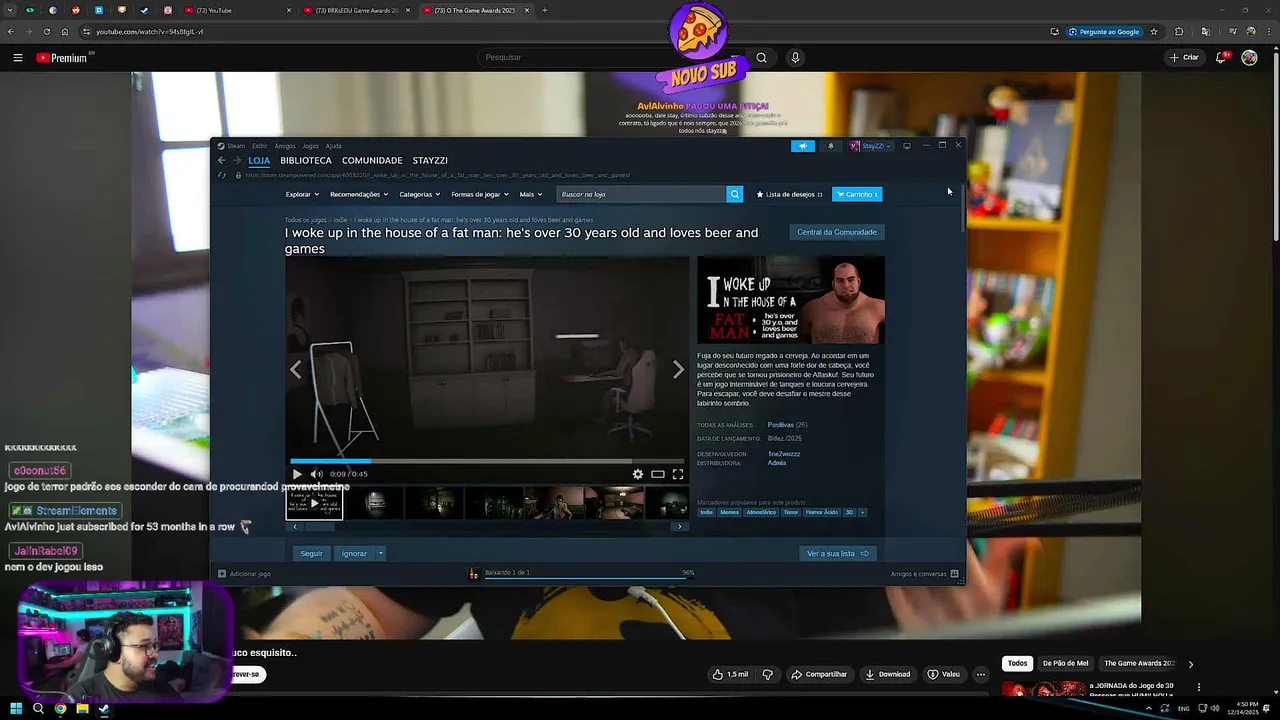
Task: Click 'Ver a sua lista' button
Action: pos(838,553)
